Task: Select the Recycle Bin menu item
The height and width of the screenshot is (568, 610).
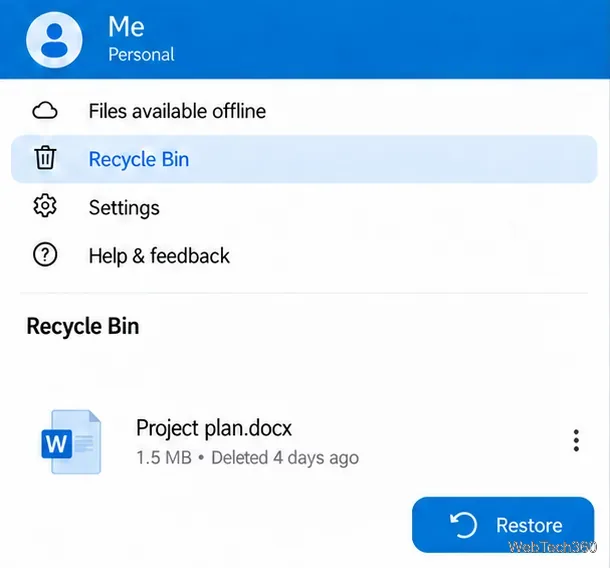Action: [x=304, y=159]
